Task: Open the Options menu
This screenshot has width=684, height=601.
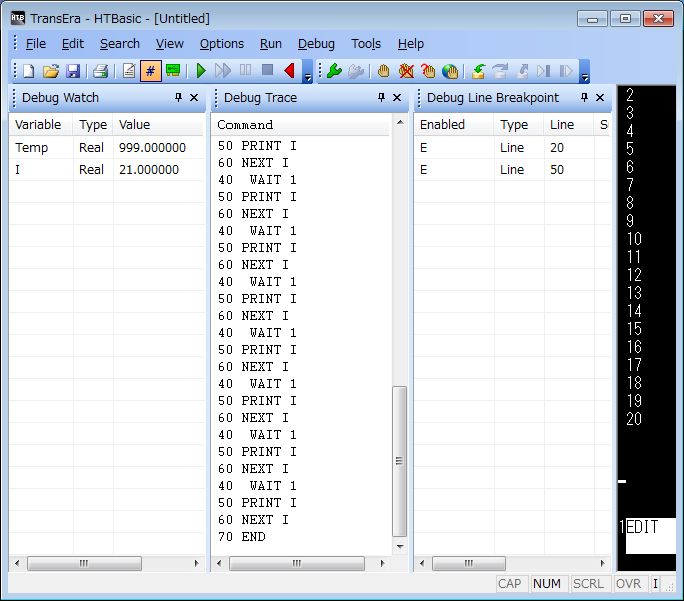Action: [222, 44]
